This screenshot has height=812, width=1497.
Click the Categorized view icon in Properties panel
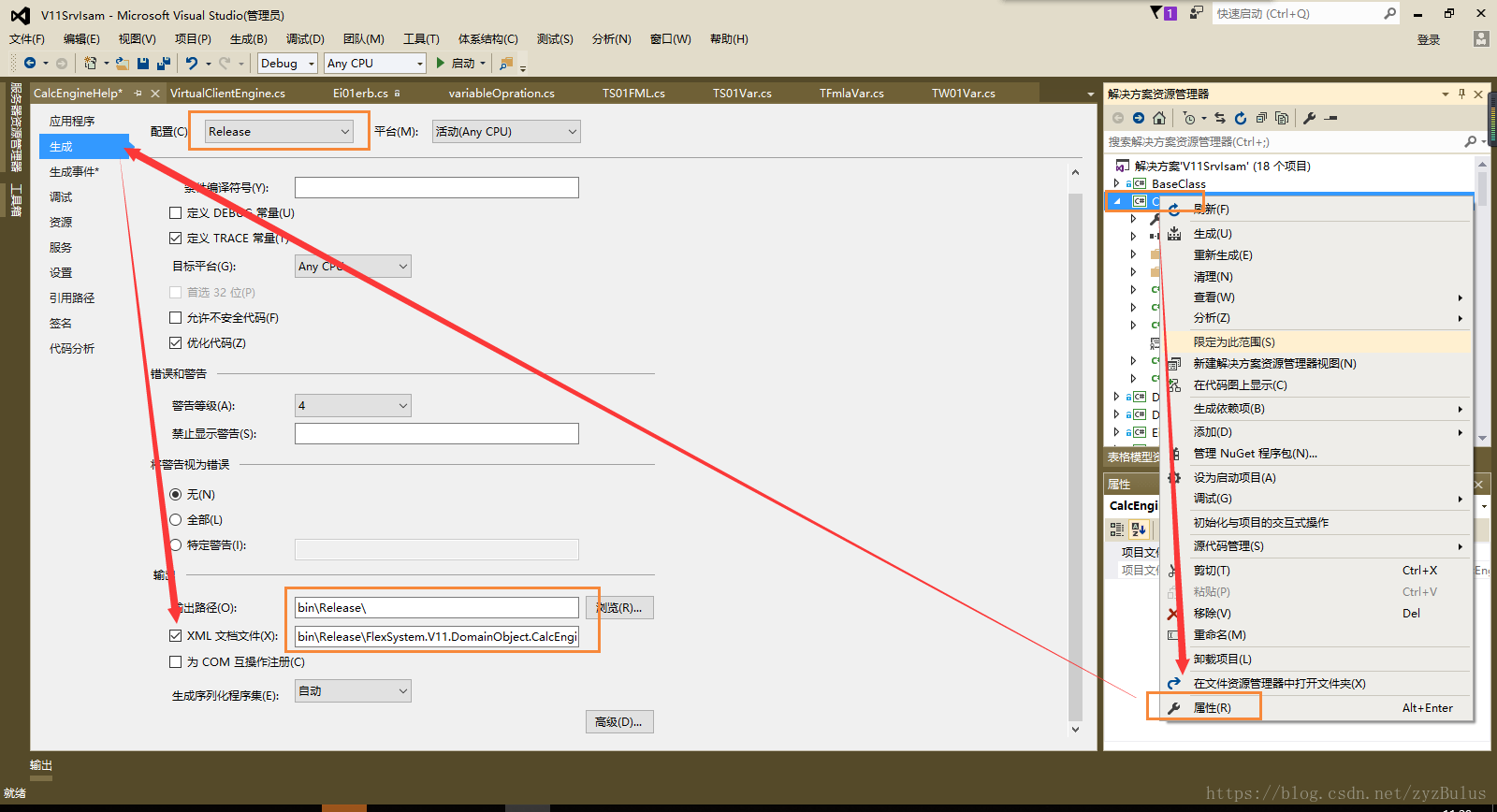coord(1117,529)
